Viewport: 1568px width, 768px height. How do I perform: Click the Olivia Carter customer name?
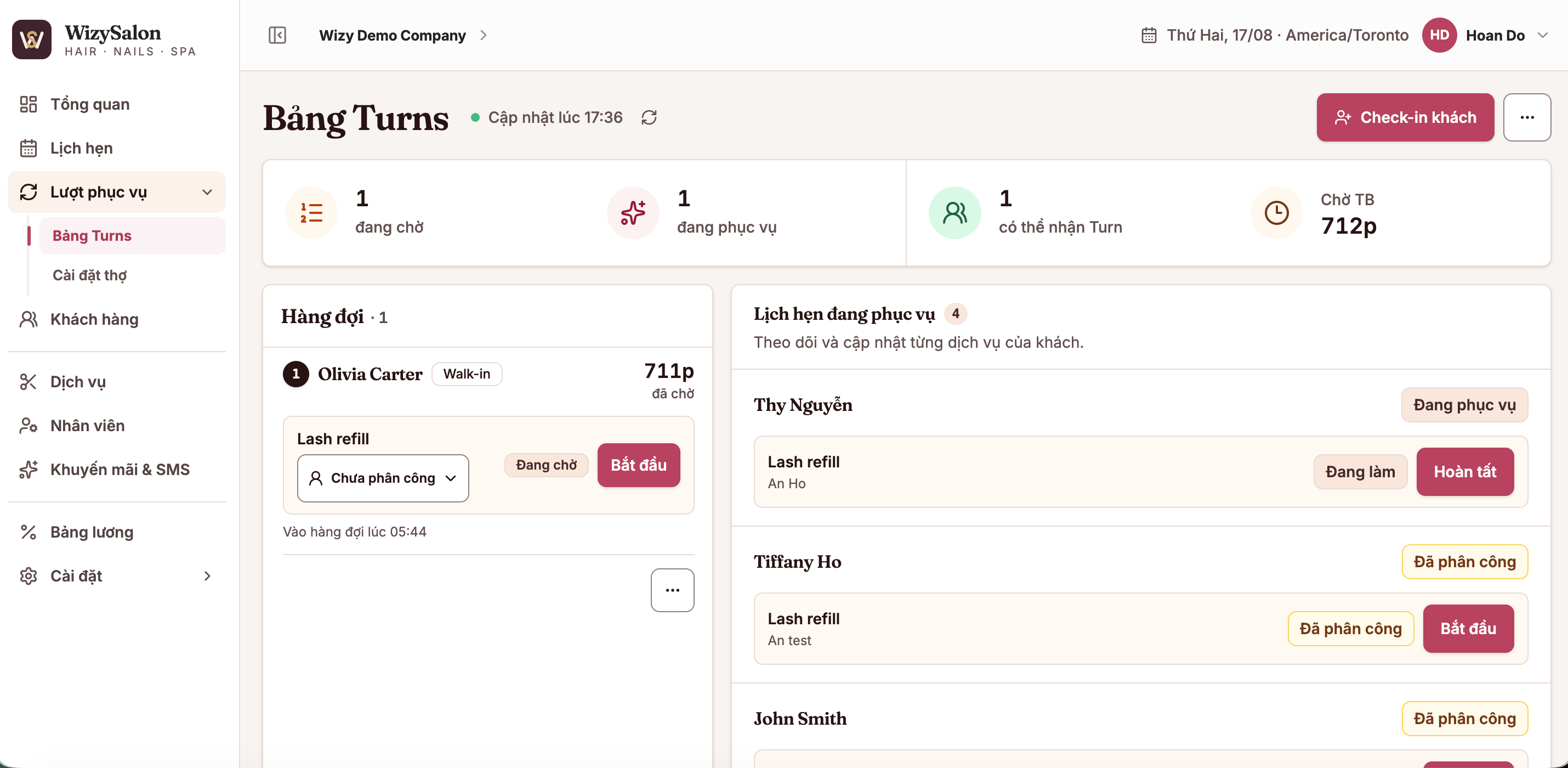(x=370, y=374)
